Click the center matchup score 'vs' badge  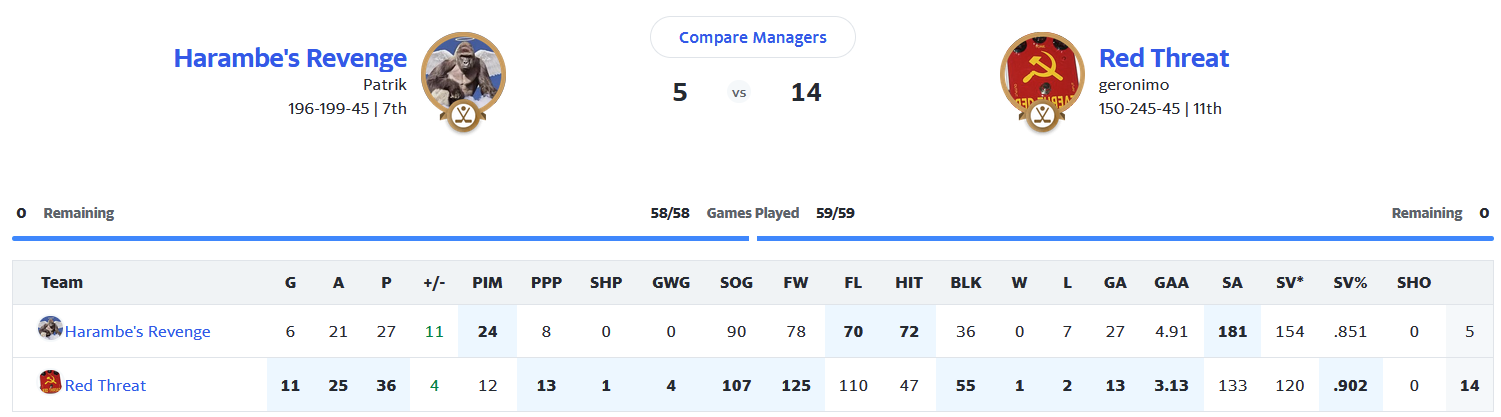click(x=739, y=93)
